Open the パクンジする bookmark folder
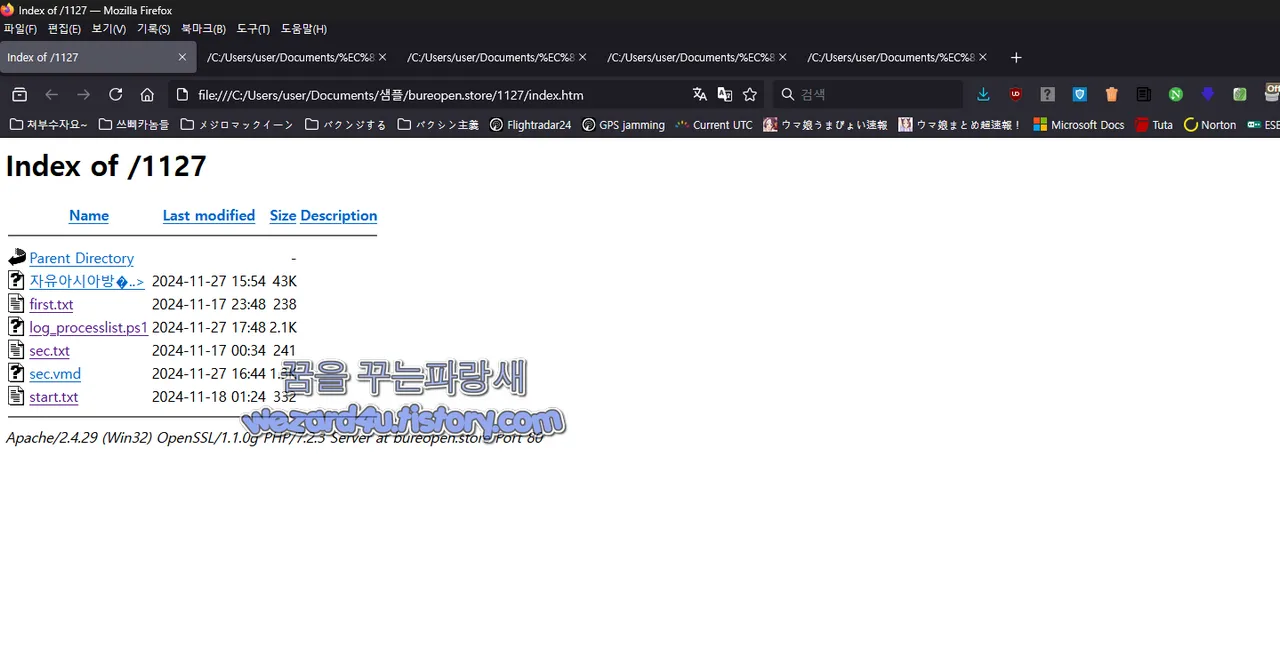Image resolution: width=1280 pixels, height=649 pixels. (x=345, y=125)
